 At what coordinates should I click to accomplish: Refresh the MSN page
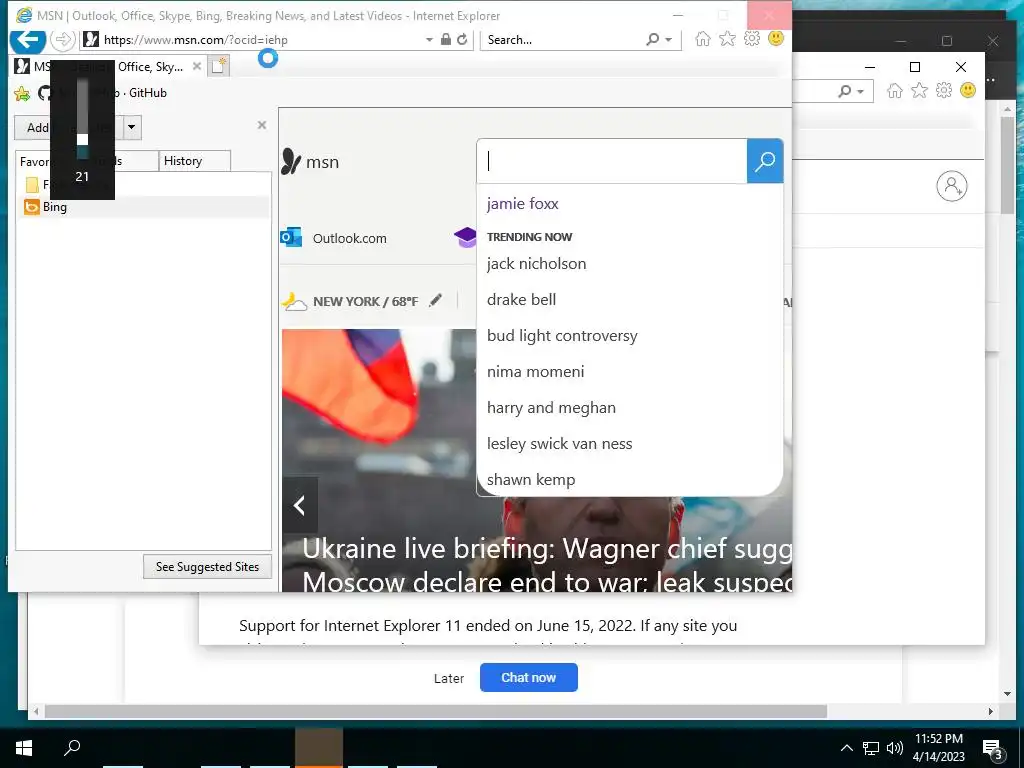(x=462, y=40)
